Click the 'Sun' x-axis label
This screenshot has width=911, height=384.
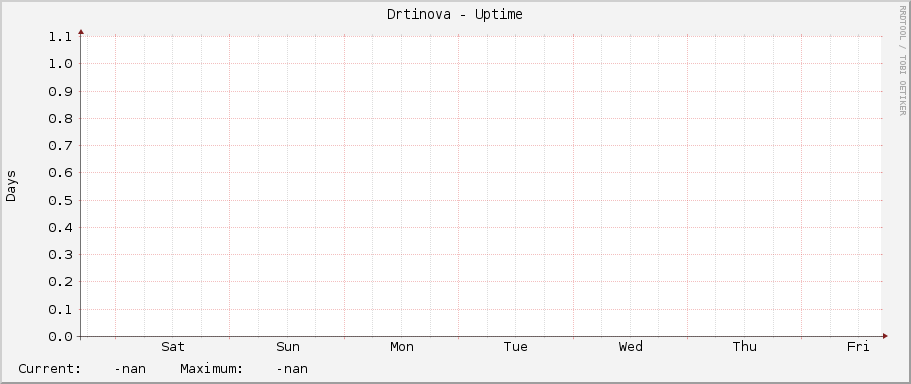point(288,347)
